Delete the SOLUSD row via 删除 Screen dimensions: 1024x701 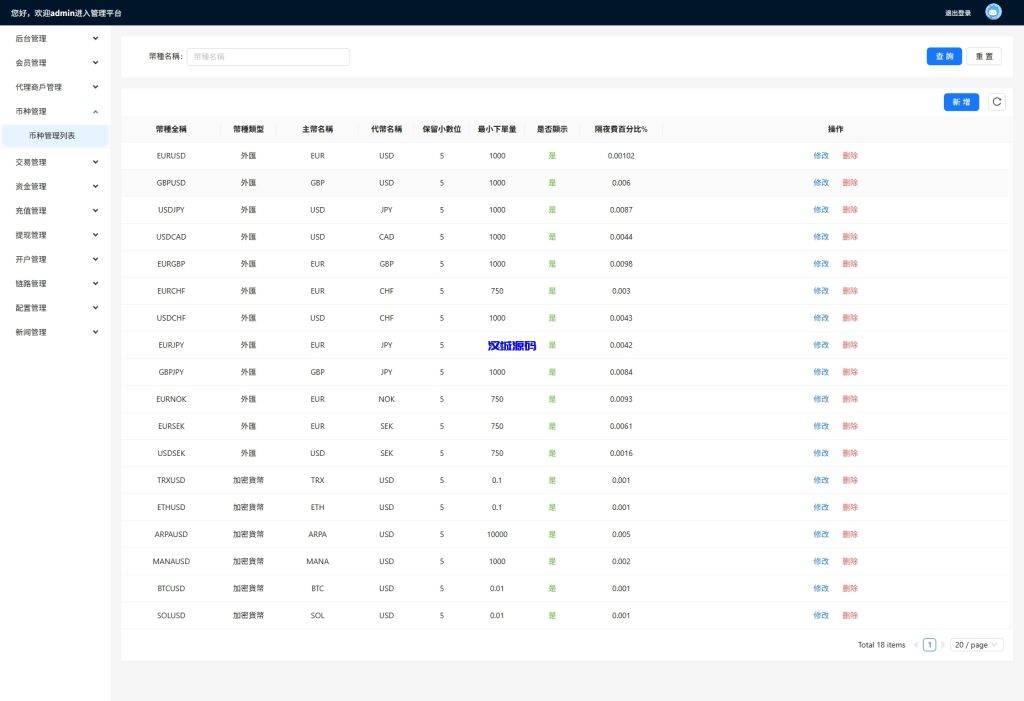[x=850, y=615]
